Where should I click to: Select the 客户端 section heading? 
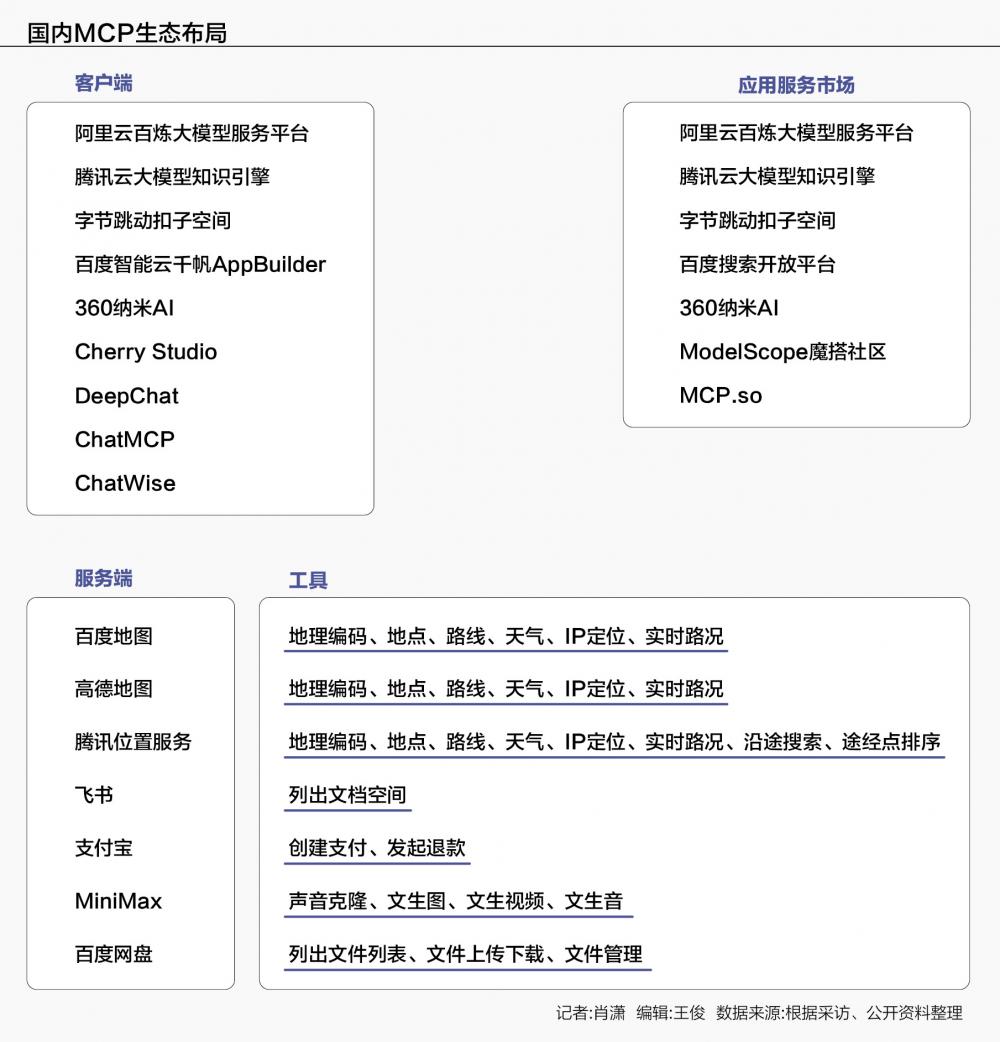(x=104, y=83)
